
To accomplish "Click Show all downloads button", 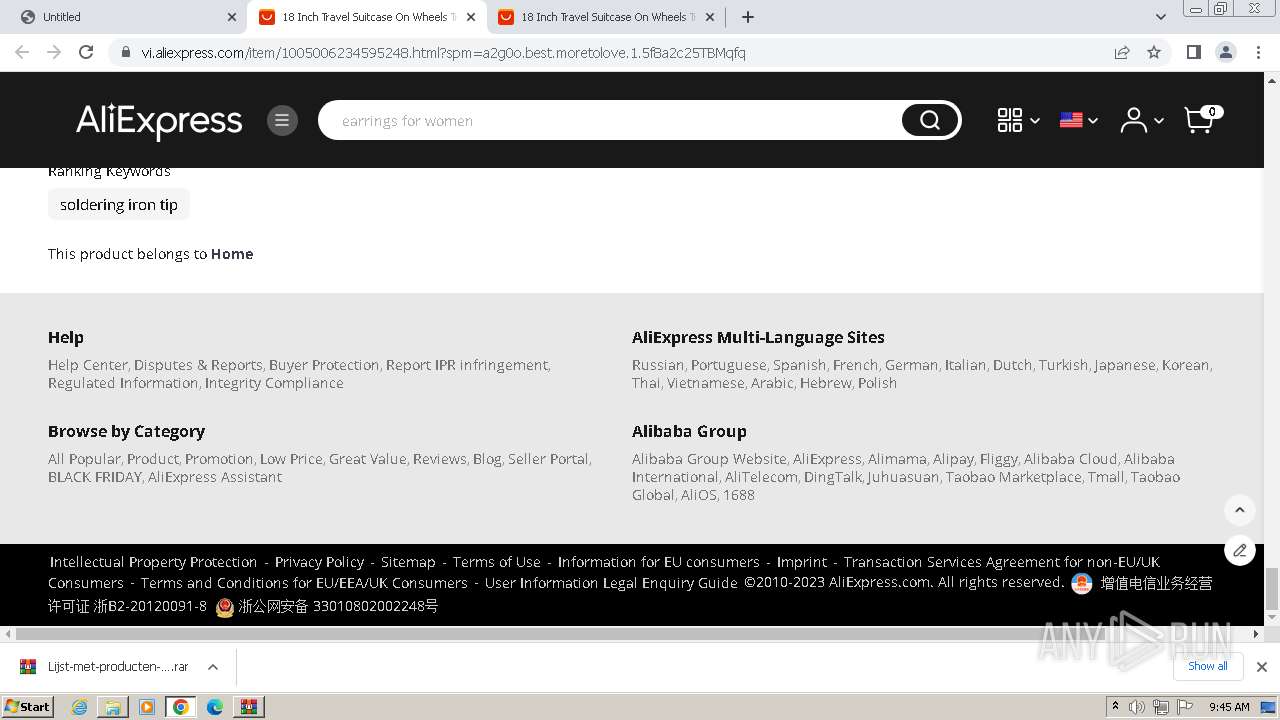I will (1207, 666).
